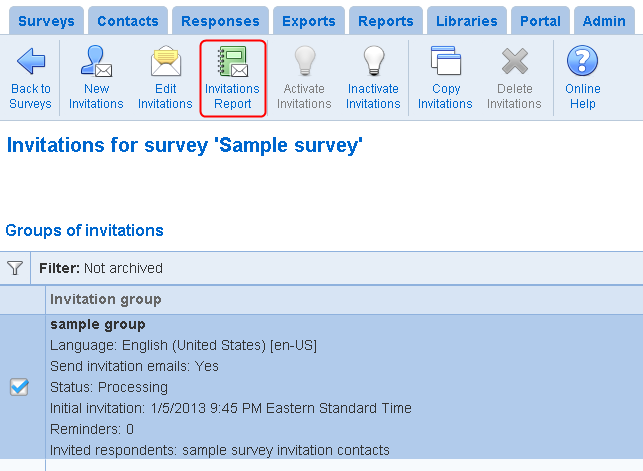
Task: Go to the Admin tab
Action: [x=604, y=21]
